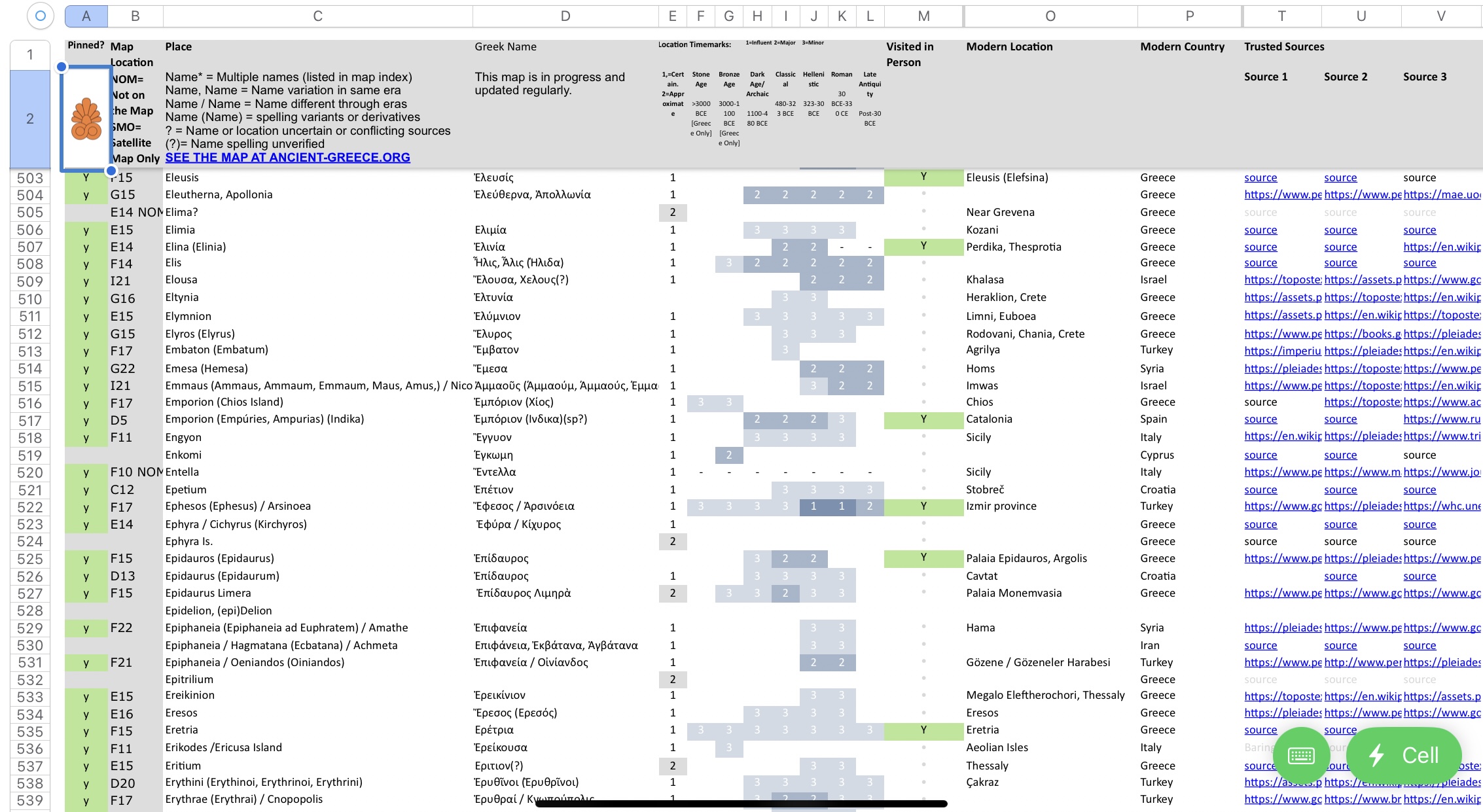The image size is (1483, 812).
Task: Click the green Y visited cell for Ephesos
Action: [x=923, y=506]
